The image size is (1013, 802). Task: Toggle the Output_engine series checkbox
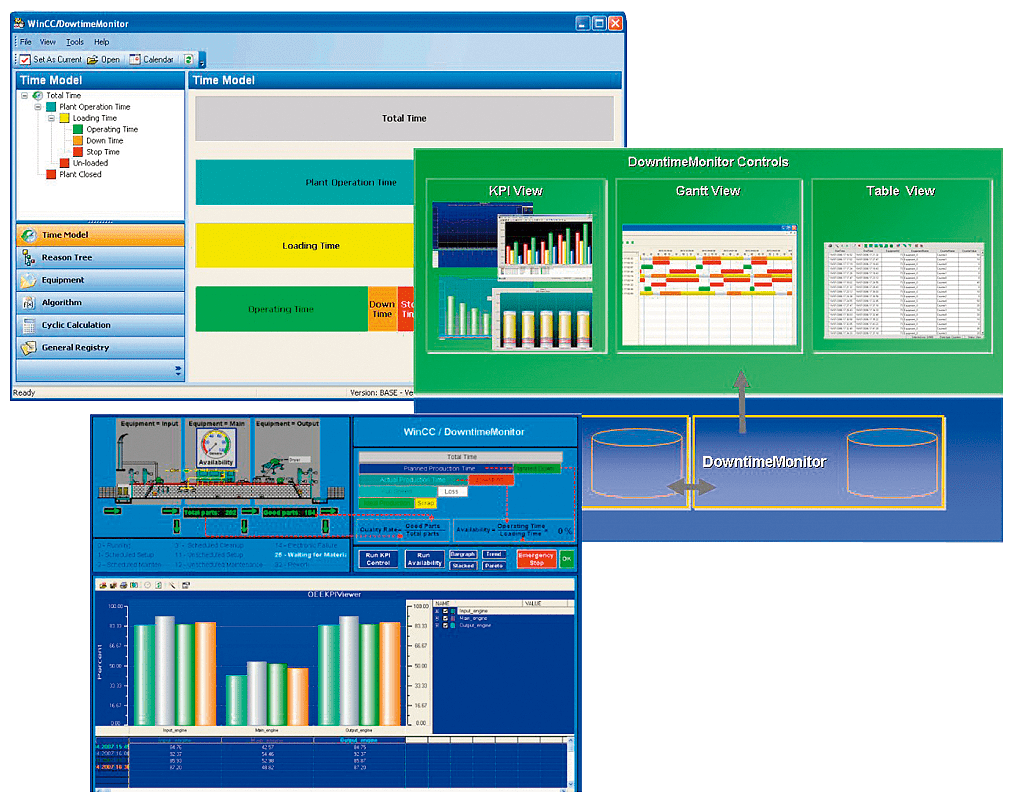[445, 625]
